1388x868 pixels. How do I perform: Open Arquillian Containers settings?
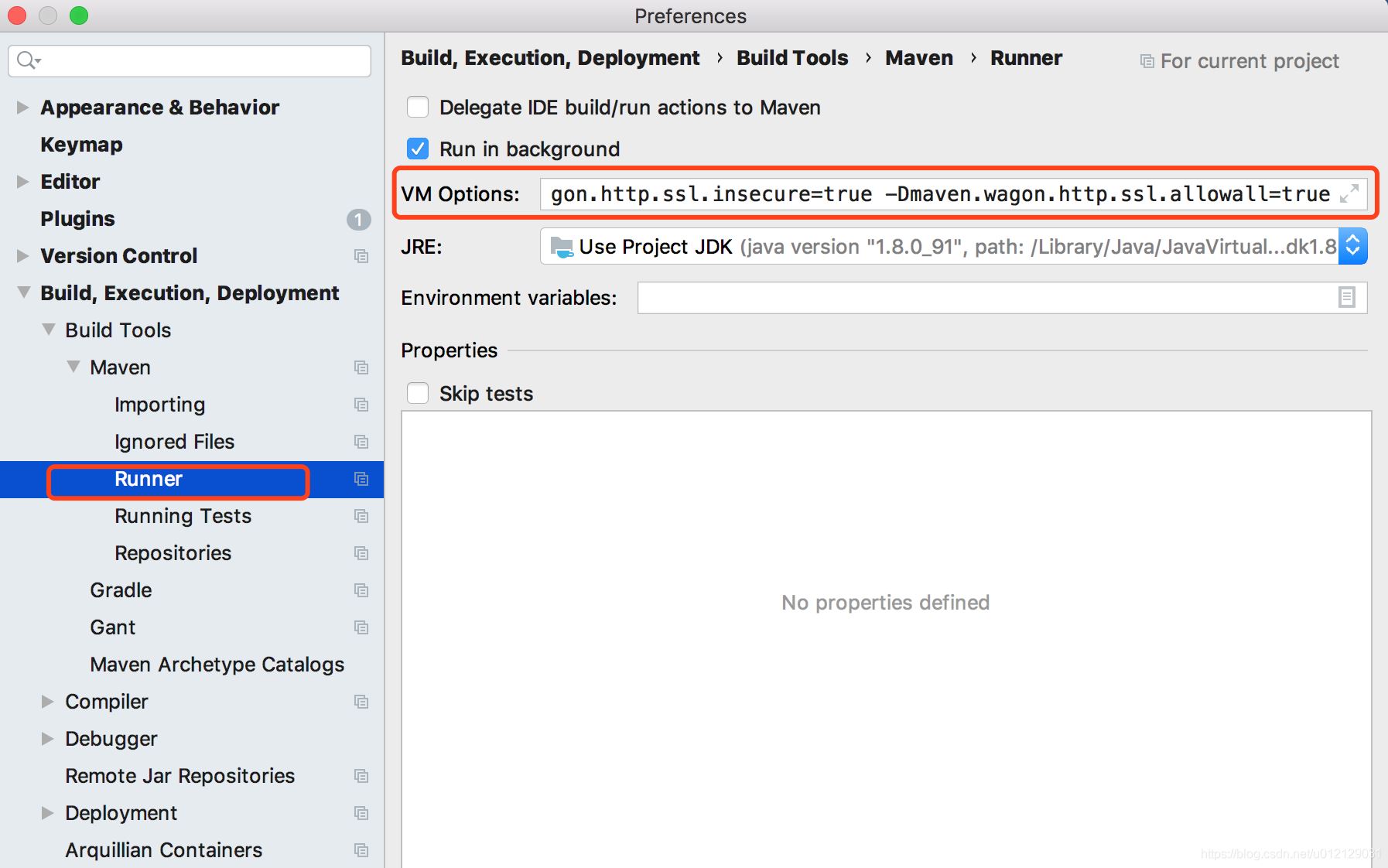pyautogui.click(x=164, y=850)
